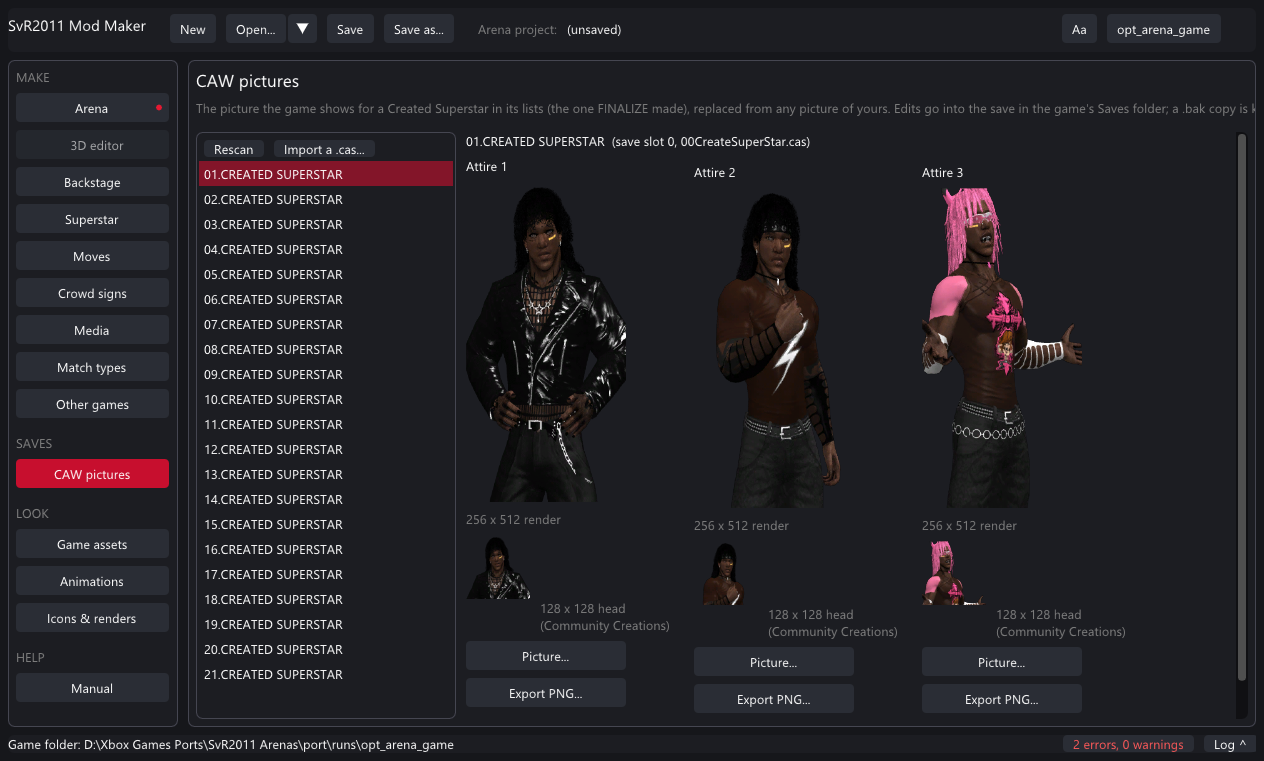Click the attire panel vertical scrollbar
1264x761 pixels.
click(x=1242, y=407)
